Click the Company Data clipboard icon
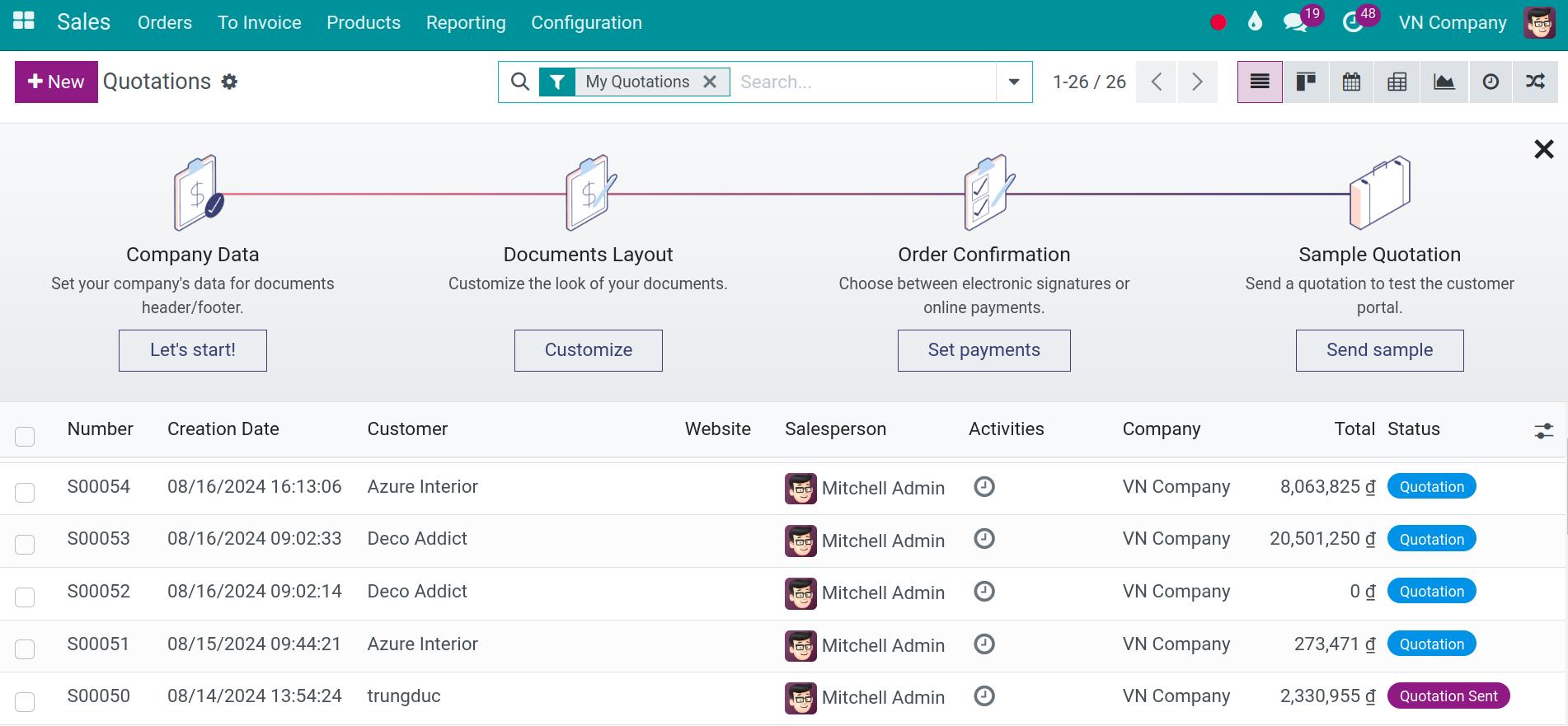 click(198, 193)
